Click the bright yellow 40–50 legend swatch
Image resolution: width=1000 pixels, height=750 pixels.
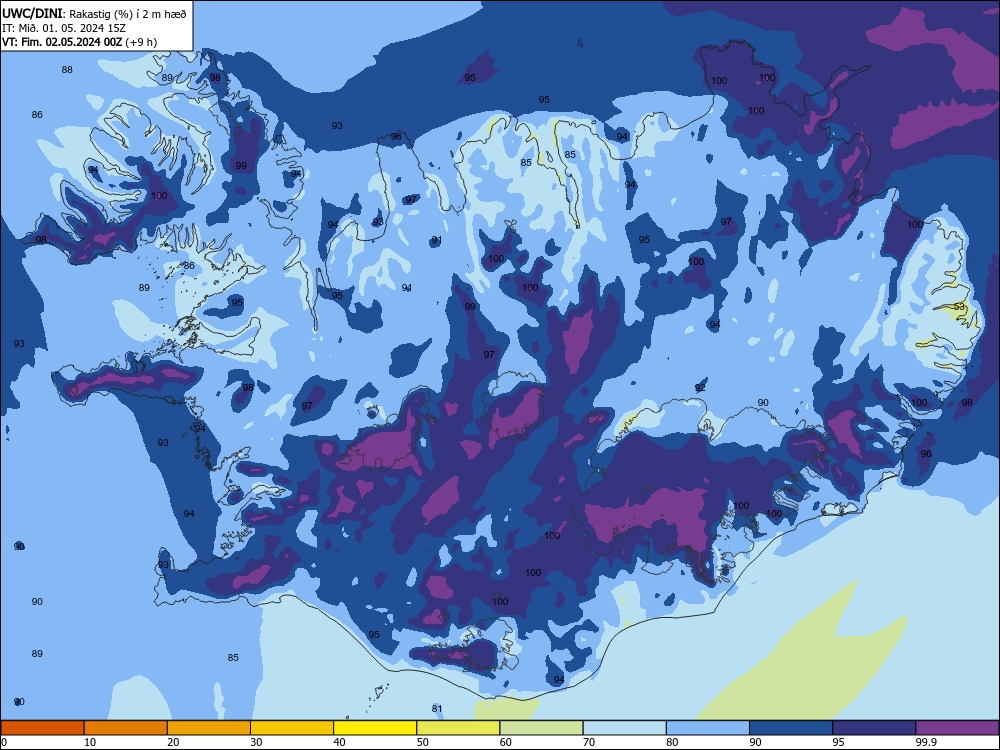(x=375, y=728)
